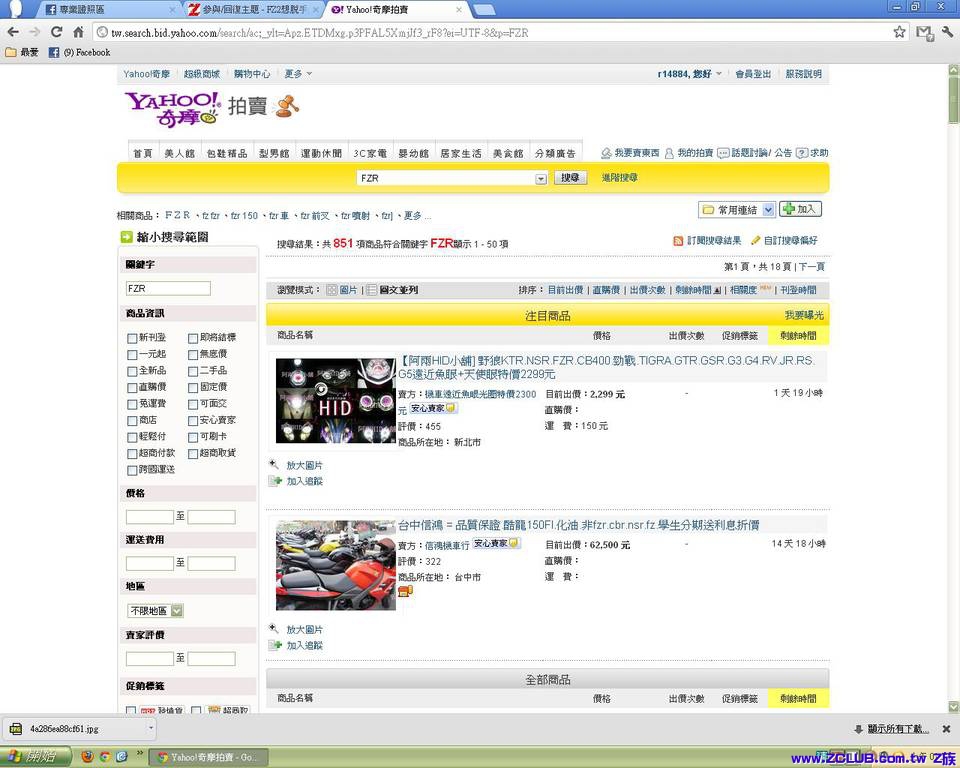Expand the 更多 menu in top bar

[298, 74]
